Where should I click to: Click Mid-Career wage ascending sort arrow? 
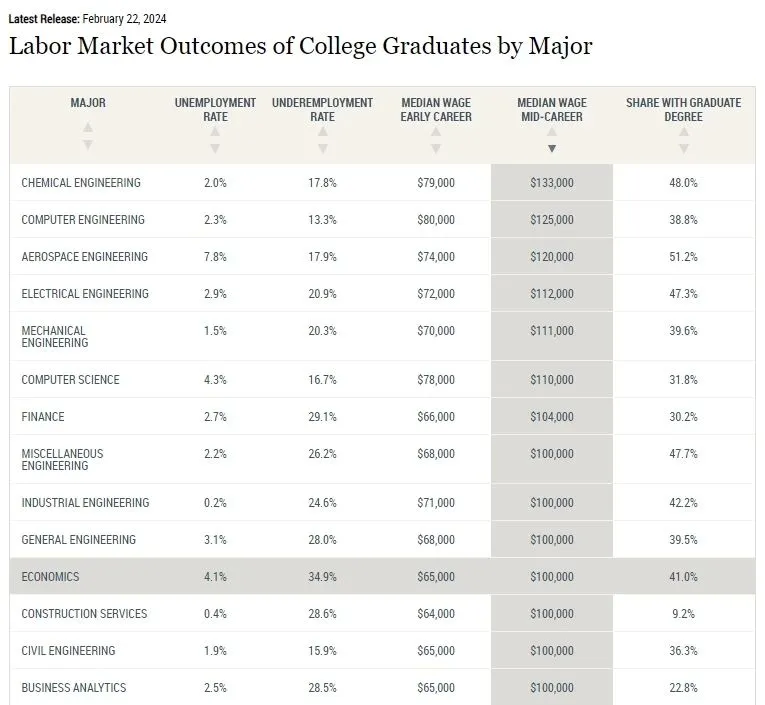coord(551,132)
